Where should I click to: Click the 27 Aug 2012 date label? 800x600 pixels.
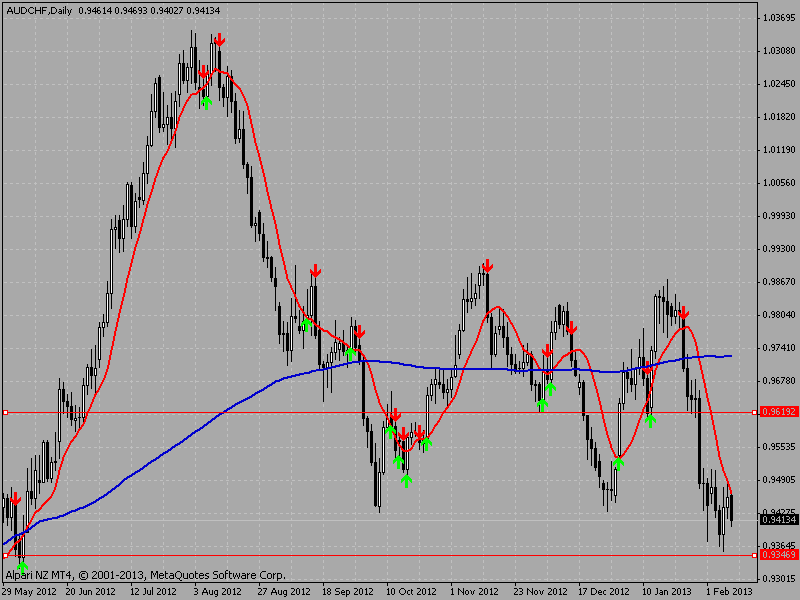[x=284, y=592]
